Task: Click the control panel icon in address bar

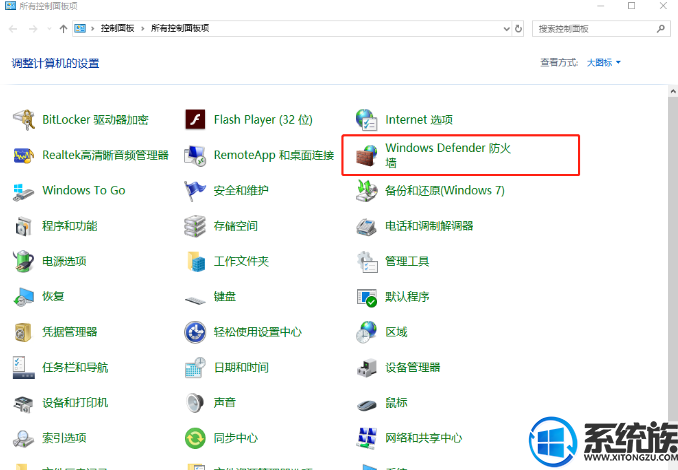Action: (x=80, y=29)
